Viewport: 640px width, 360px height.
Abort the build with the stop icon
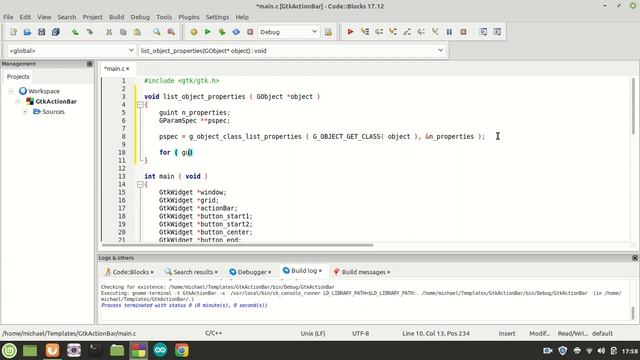coord(250,32)
